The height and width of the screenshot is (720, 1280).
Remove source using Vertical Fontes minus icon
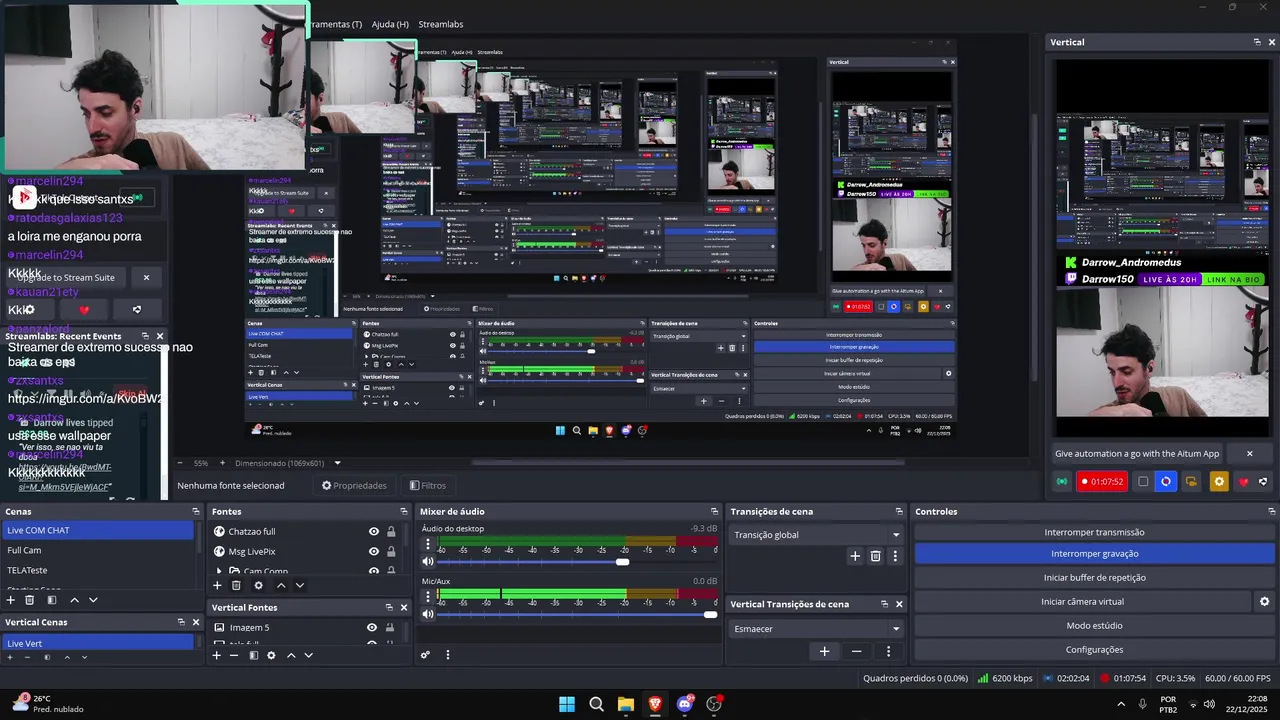click(234, 655)
